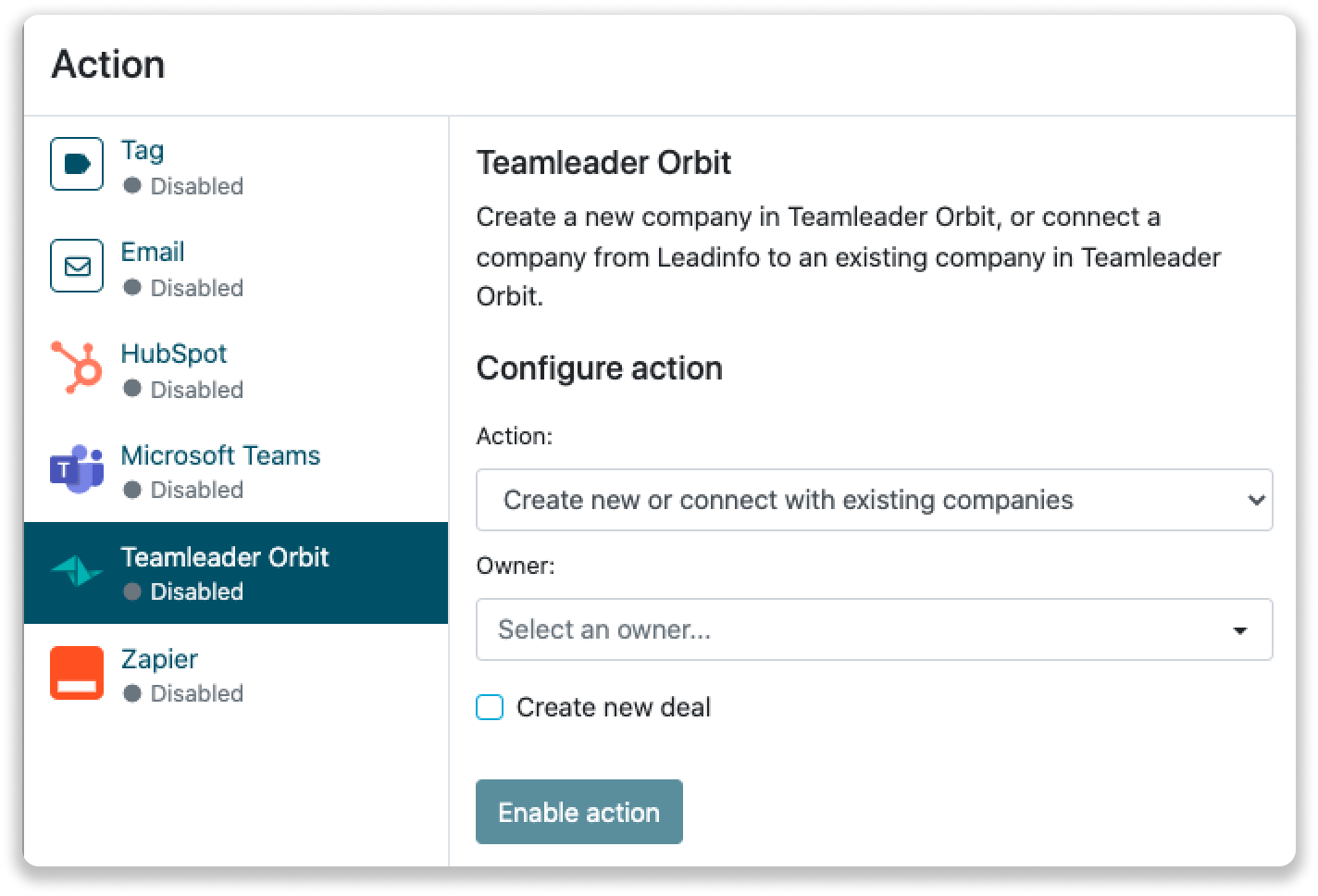Select the Zapier entry in sidebar
The width and height of the screenshot is (1318, 896).
coord(159,659)
